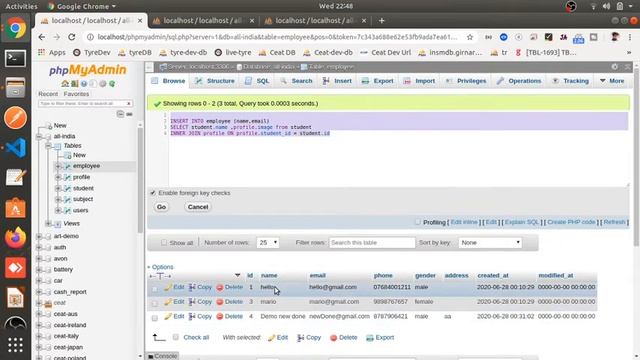Viewport: 640px width, 360px height.
Task: Open the Operations tab
Action: [x=519, y=81]
